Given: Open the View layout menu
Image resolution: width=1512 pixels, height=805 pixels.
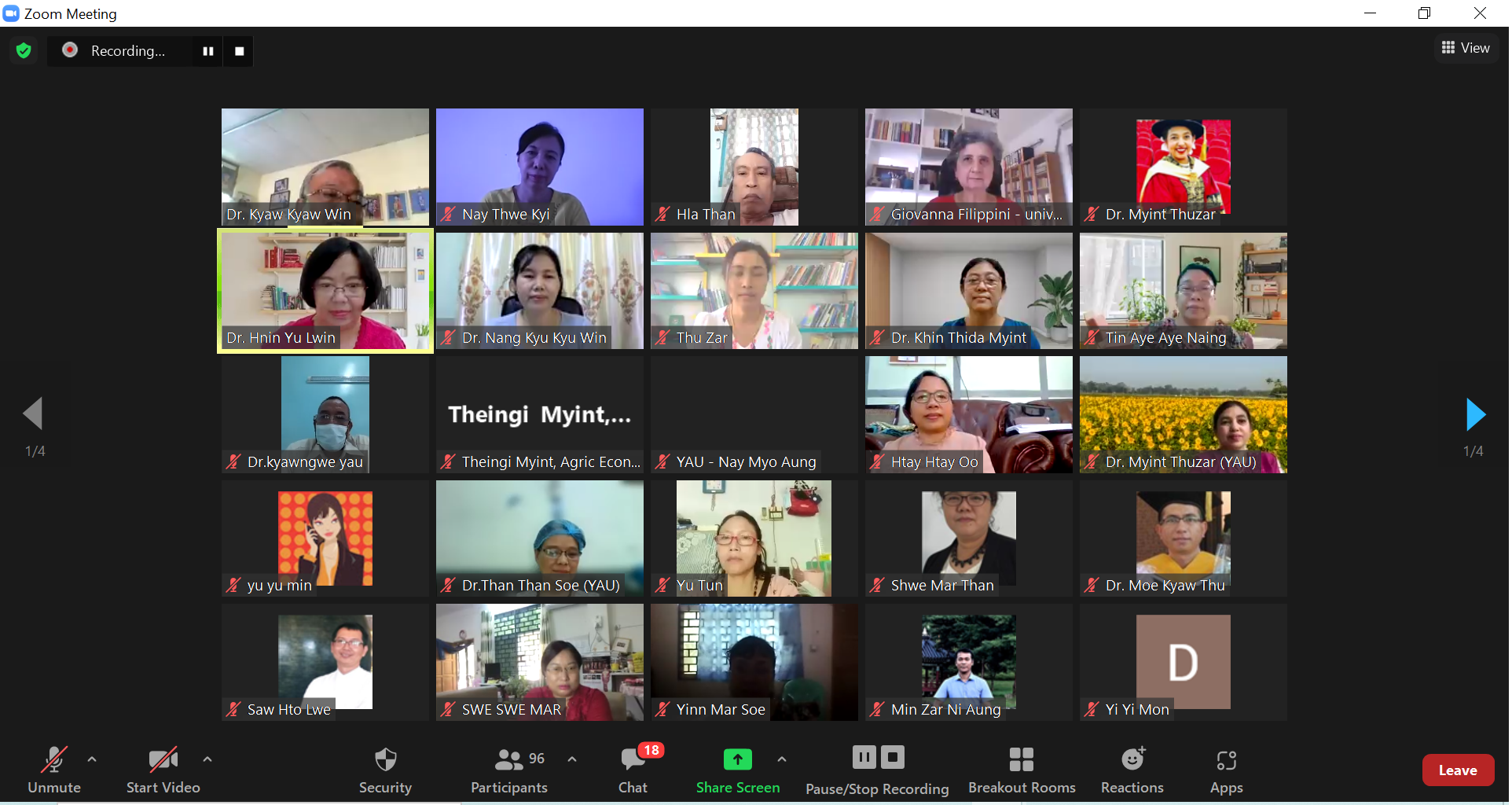Looking at the screenshot, I should tap(1466, 48).
